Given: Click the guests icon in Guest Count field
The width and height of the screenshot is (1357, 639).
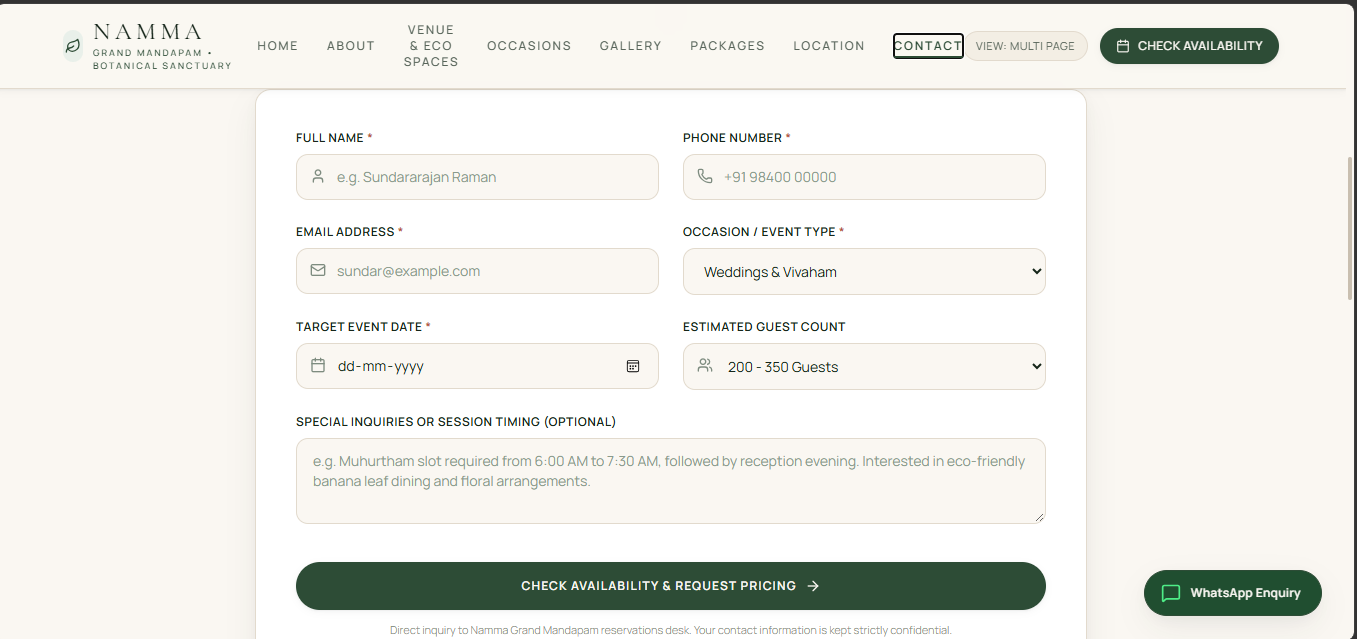Looking at the screenshot, I should 705,365.
